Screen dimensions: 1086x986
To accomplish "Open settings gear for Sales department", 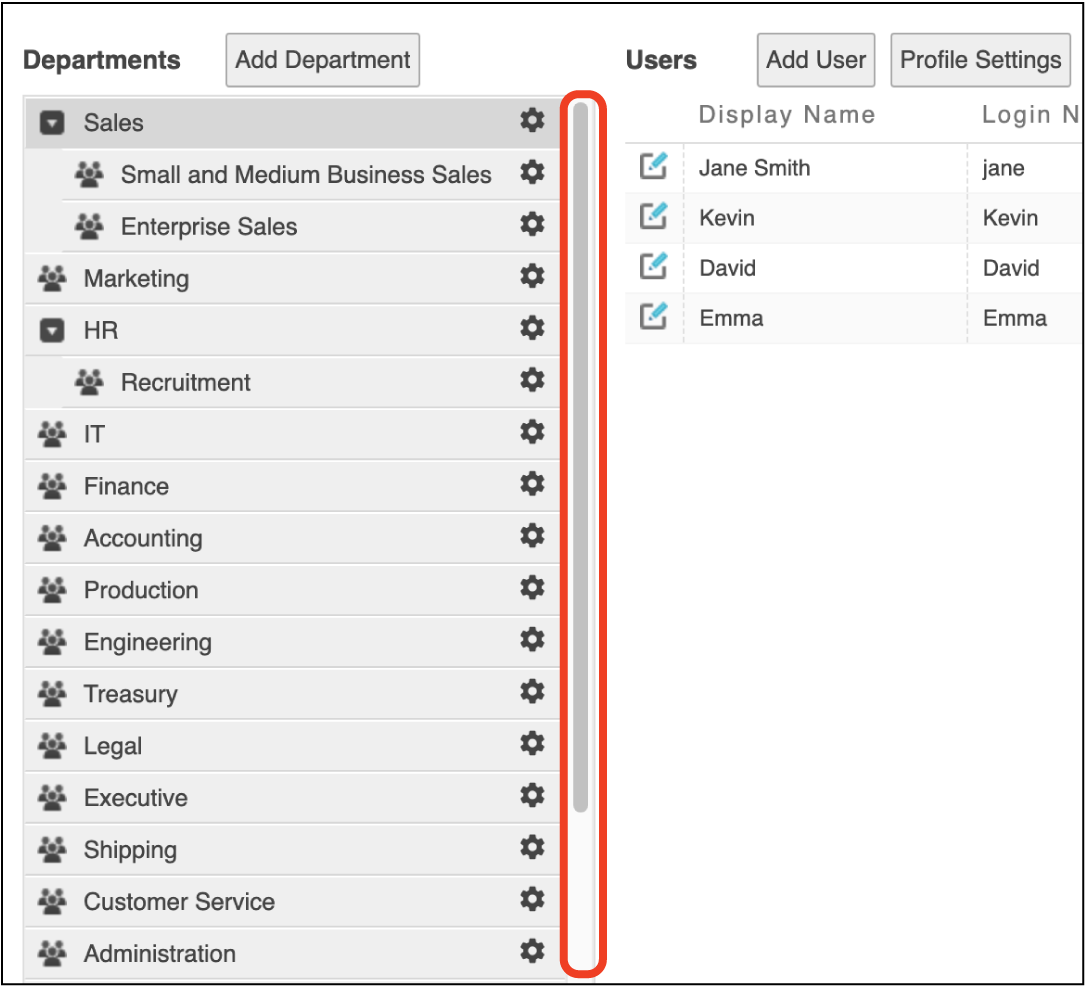I will [x=532, y=121].
